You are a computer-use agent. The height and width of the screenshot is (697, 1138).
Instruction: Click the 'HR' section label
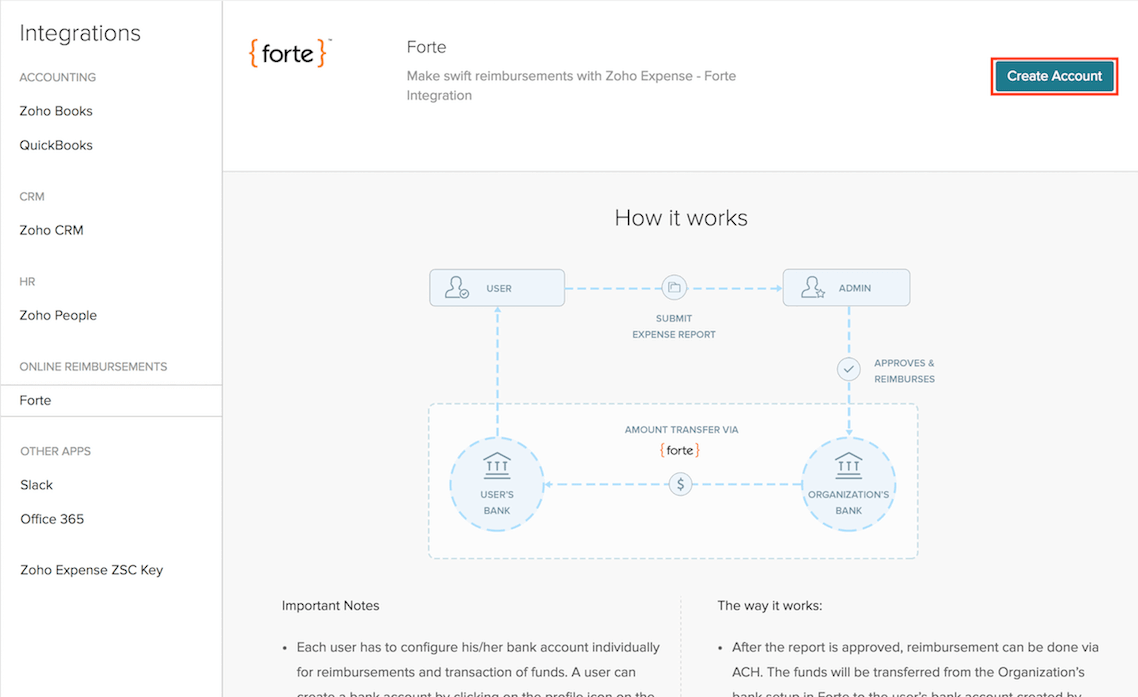(27, 282)
